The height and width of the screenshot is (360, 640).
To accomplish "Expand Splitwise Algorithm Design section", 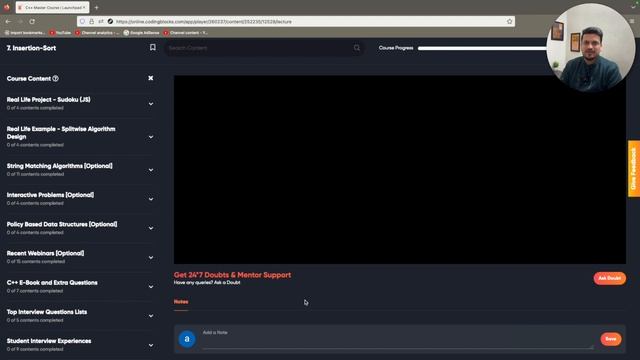I will (151, 137).
